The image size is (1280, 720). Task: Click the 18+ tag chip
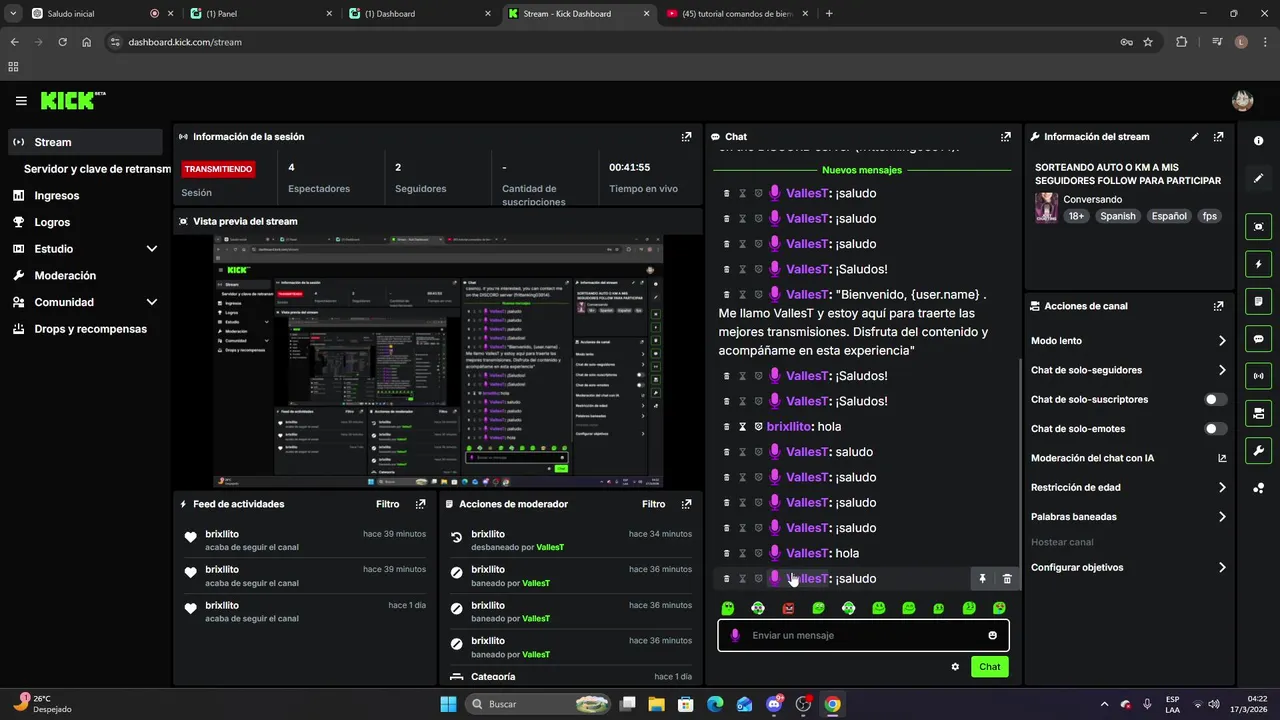pos(1076,216)
